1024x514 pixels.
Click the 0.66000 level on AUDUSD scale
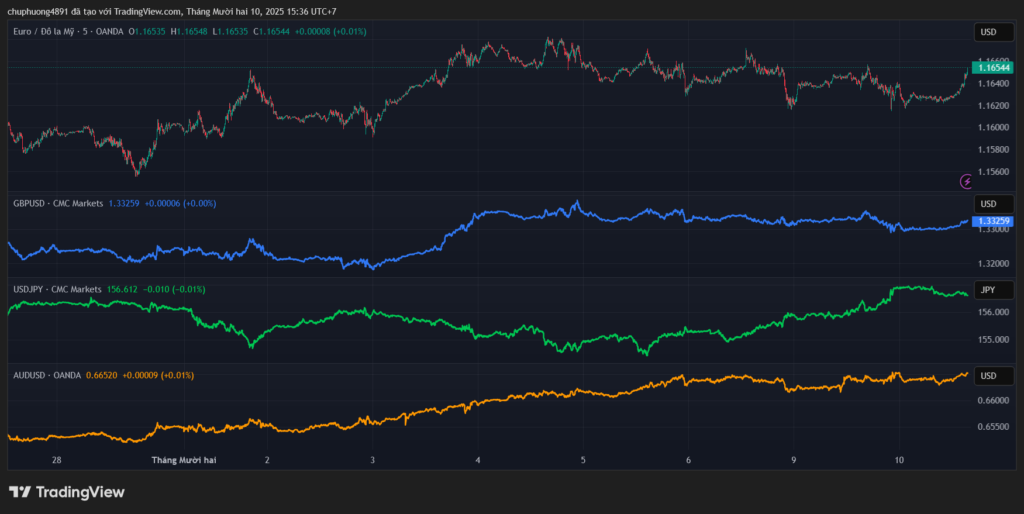[x=991, y=400]
